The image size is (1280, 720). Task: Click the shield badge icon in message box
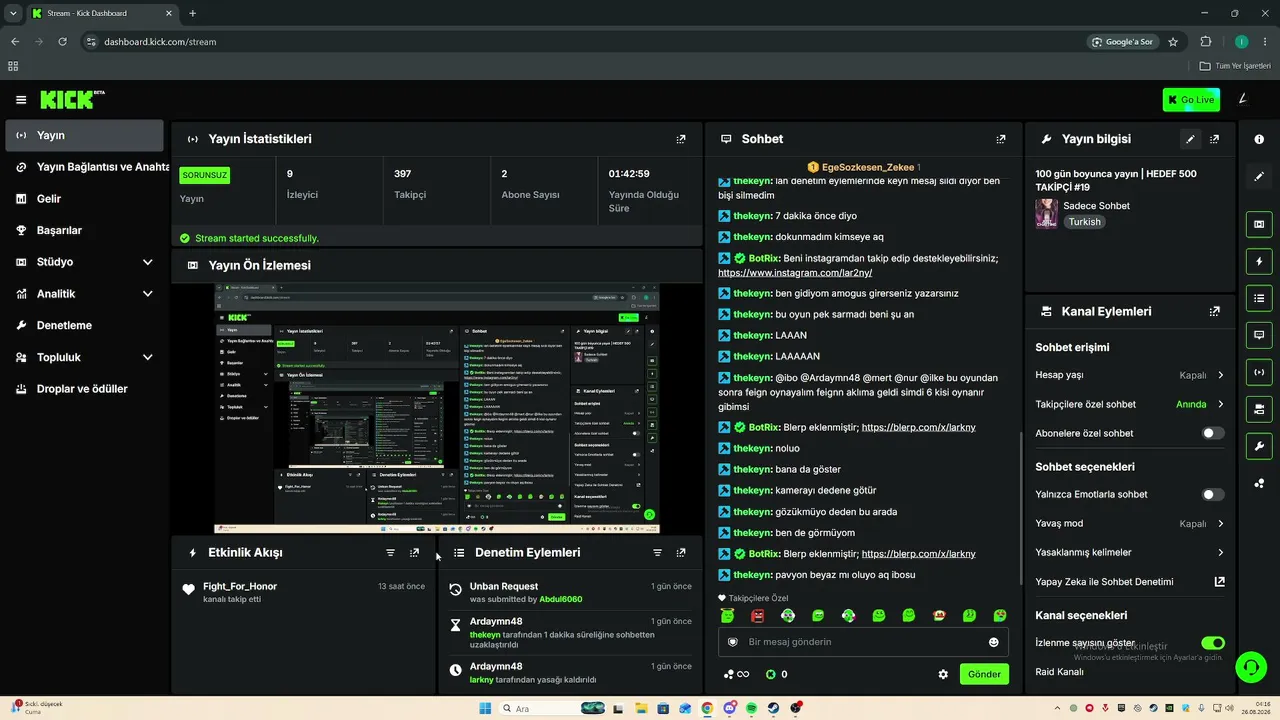coord(733,642)
